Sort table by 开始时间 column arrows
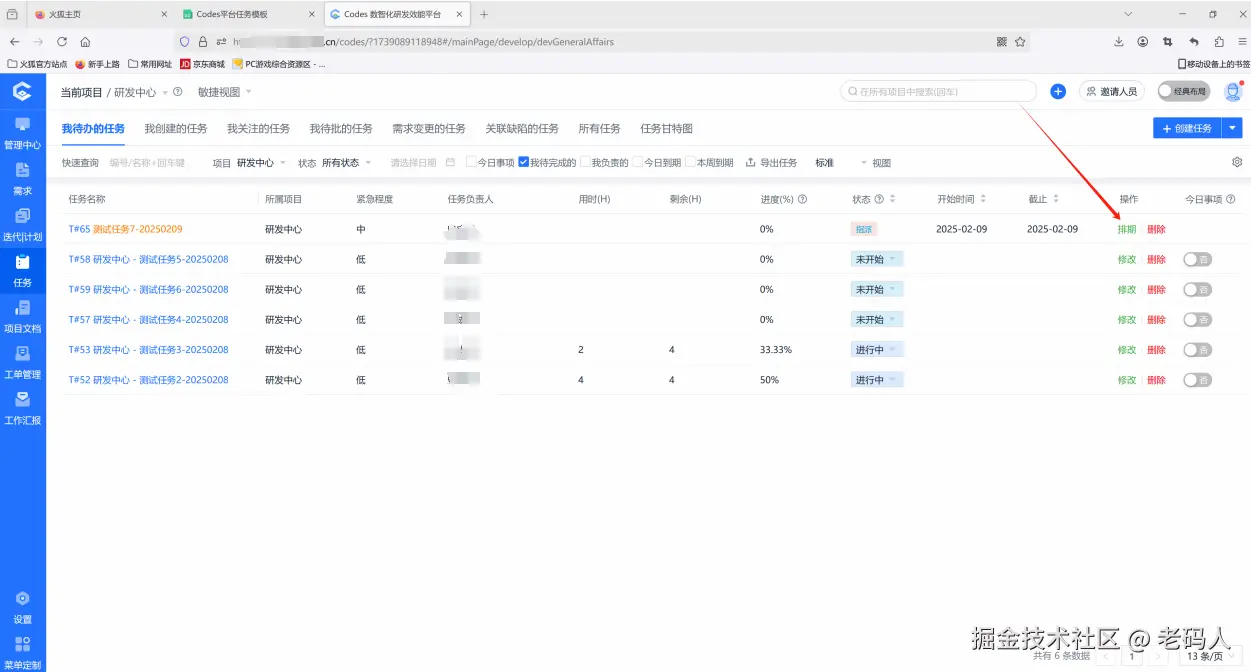 coord(983,199)
